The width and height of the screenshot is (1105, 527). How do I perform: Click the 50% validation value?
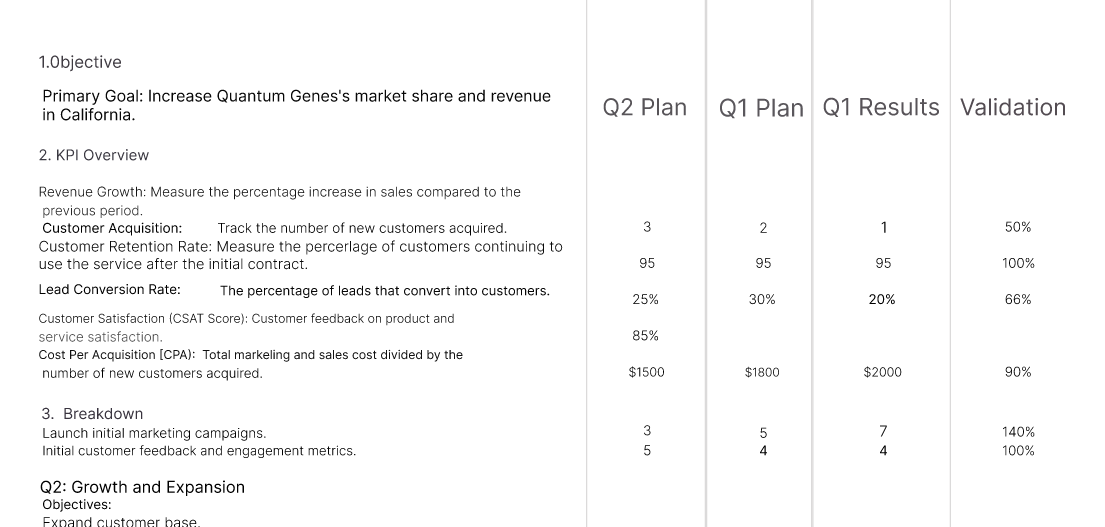[1018, 227]
